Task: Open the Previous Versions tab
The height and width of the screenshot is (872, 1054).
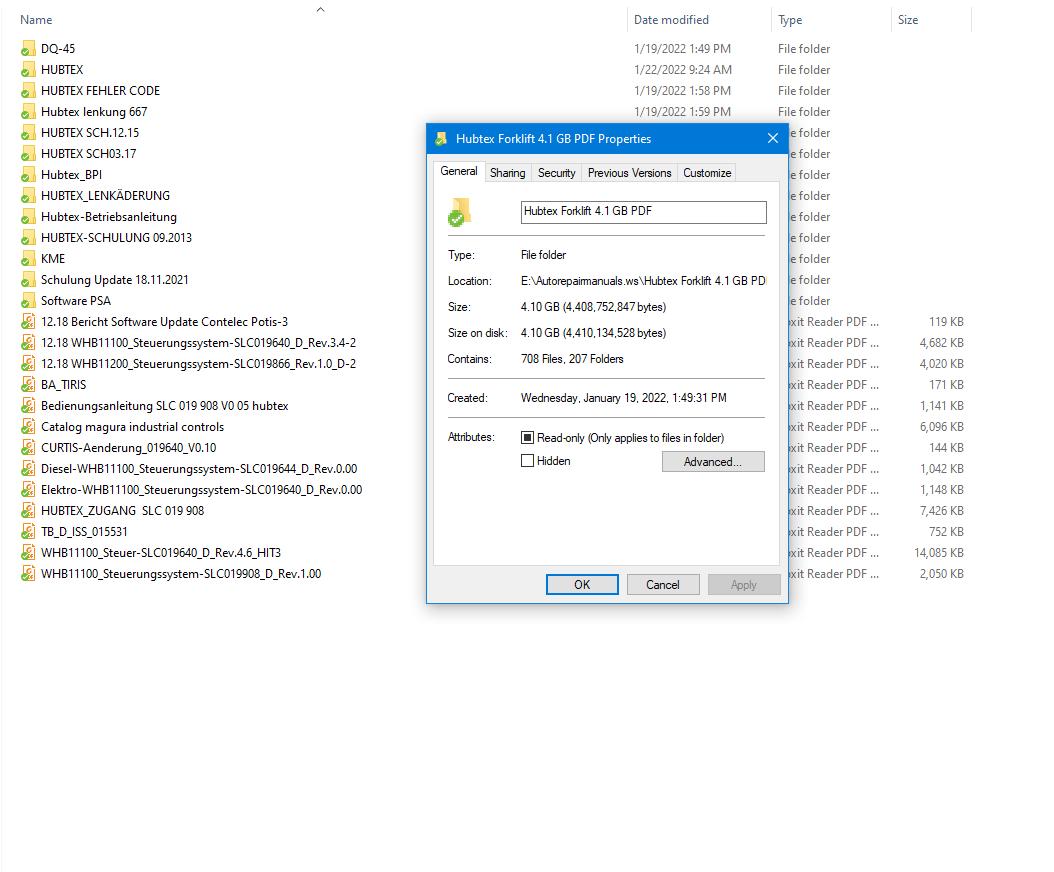Action: coord(629,173)
